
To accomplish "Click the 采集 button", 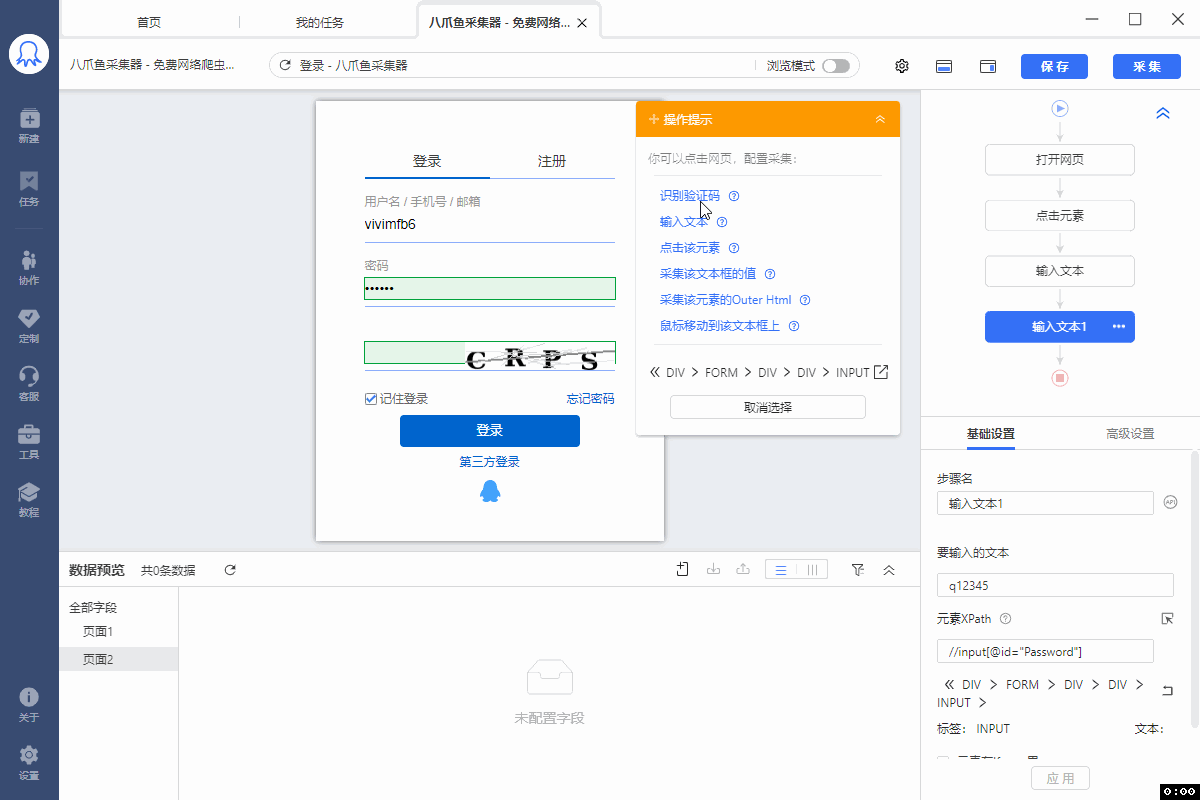I will [1147, 66].
